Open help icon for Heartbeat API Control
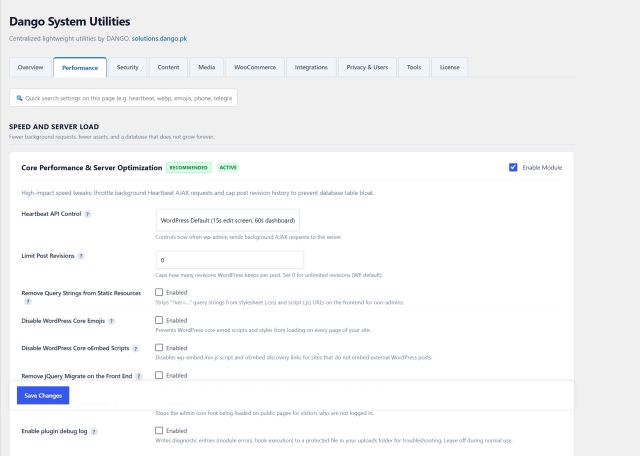The height and width of the screenshot is (456, 640). tap(87, 214)
